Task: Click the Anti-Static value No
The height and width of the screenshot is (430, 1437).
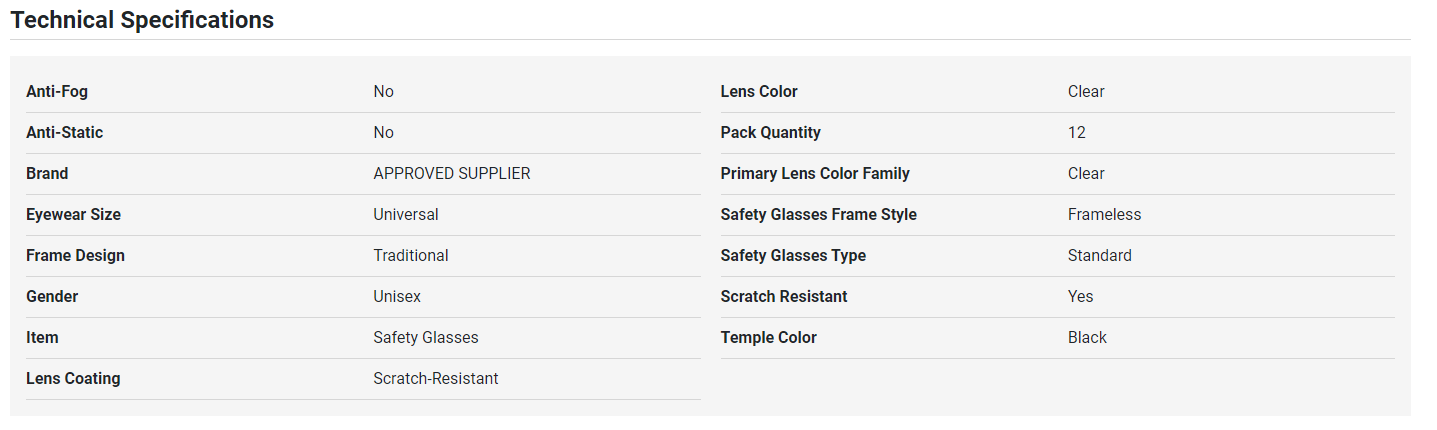Action: 384,132
